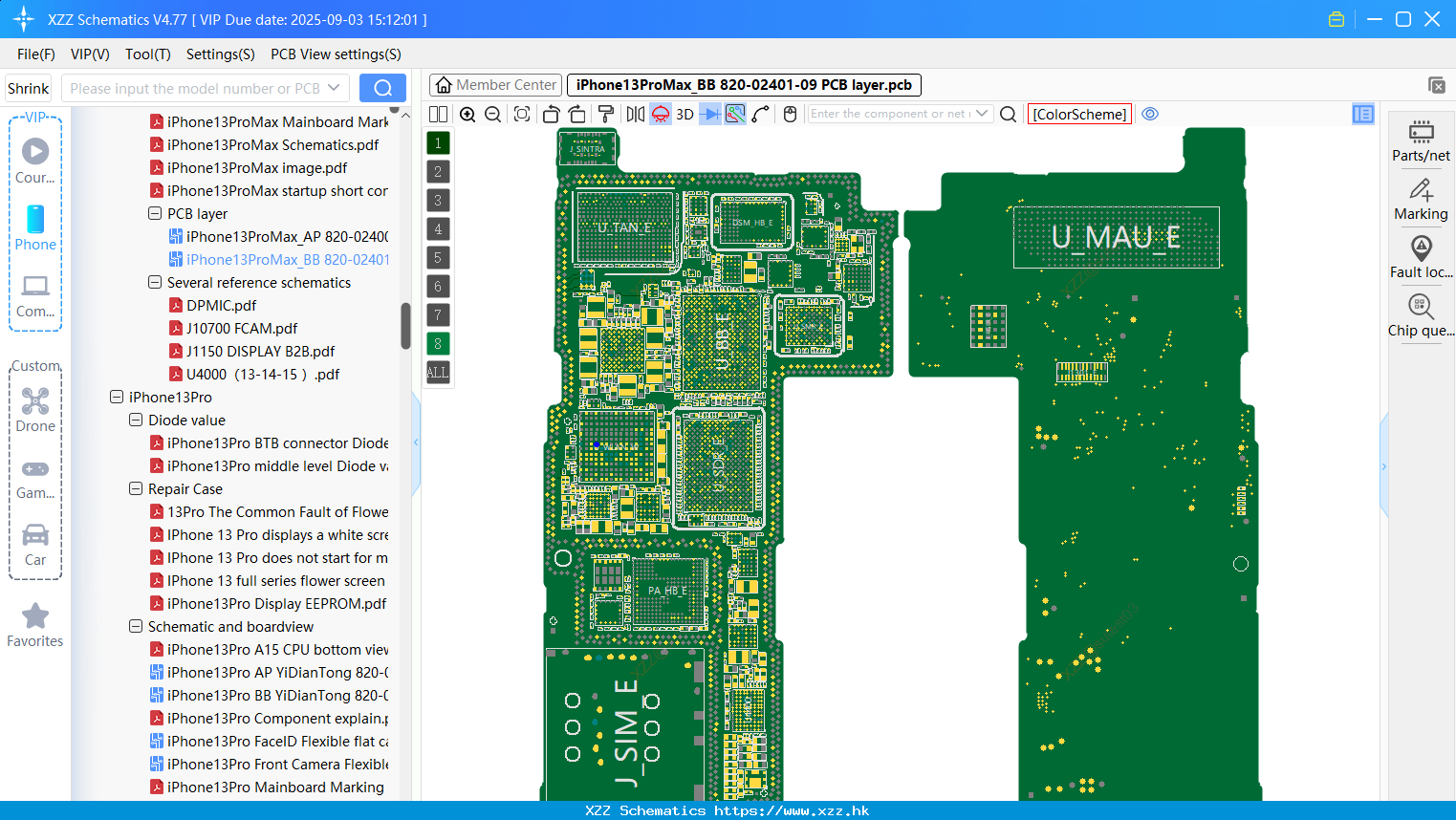Image resolution: width=1456 pixels, height=820 pixels.
Task: Collapse the Schematic and boardview node
Action: tap(136, 626)
